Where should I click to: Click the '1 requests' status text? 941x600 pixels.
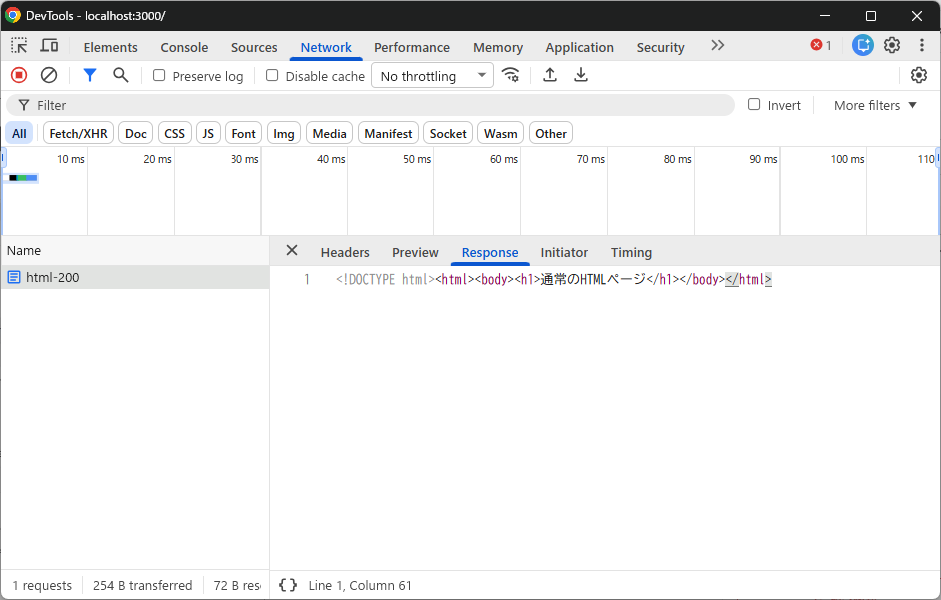tap(42, 586)
